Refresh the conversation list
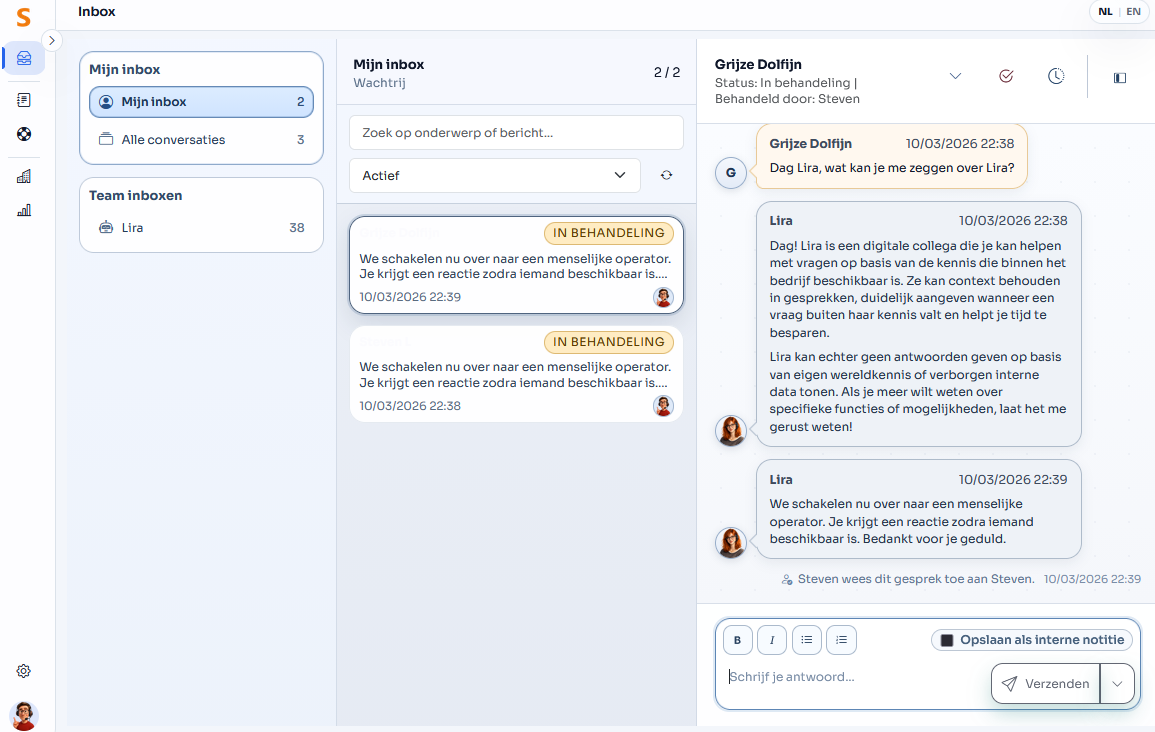 666,175
